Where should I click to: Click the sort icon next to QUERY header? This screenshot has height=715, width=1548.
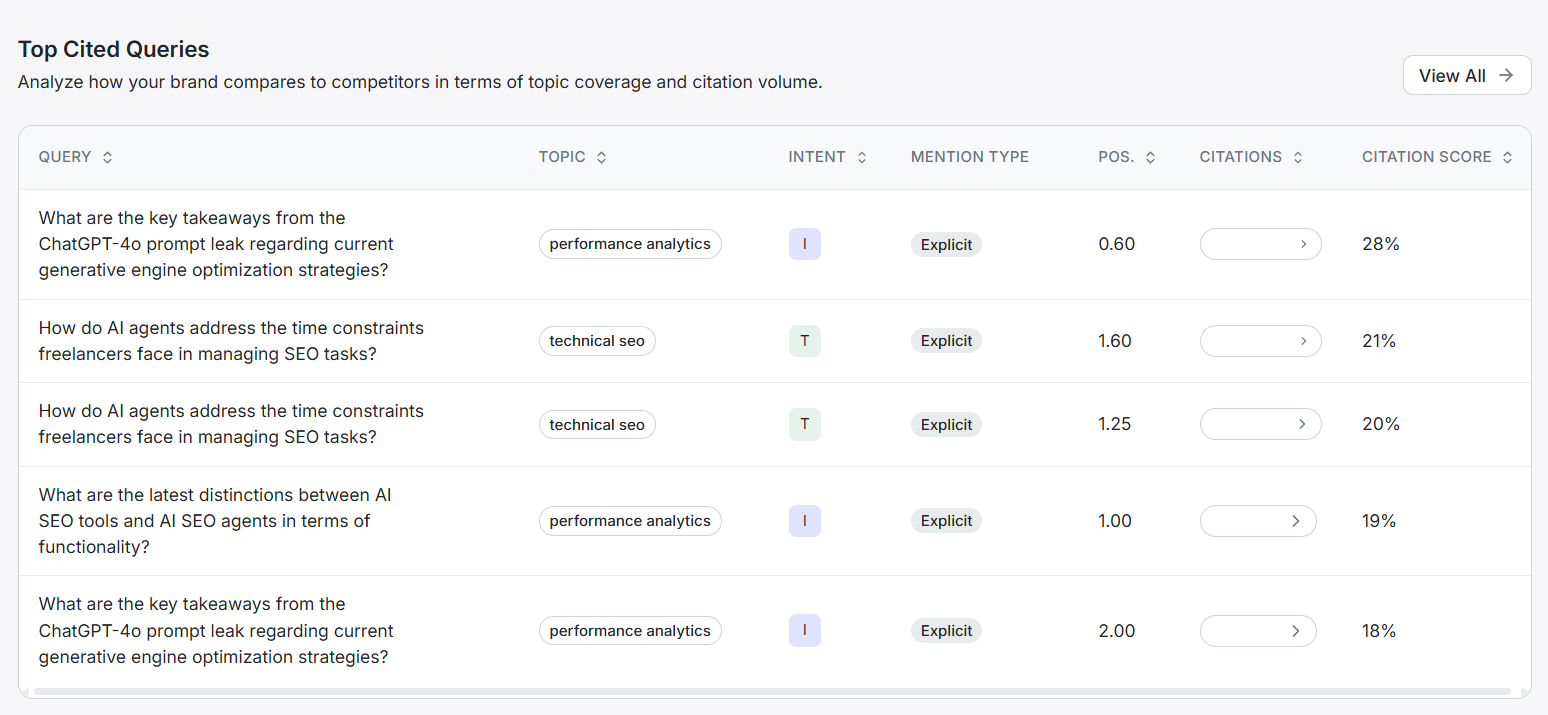[107, 157]
